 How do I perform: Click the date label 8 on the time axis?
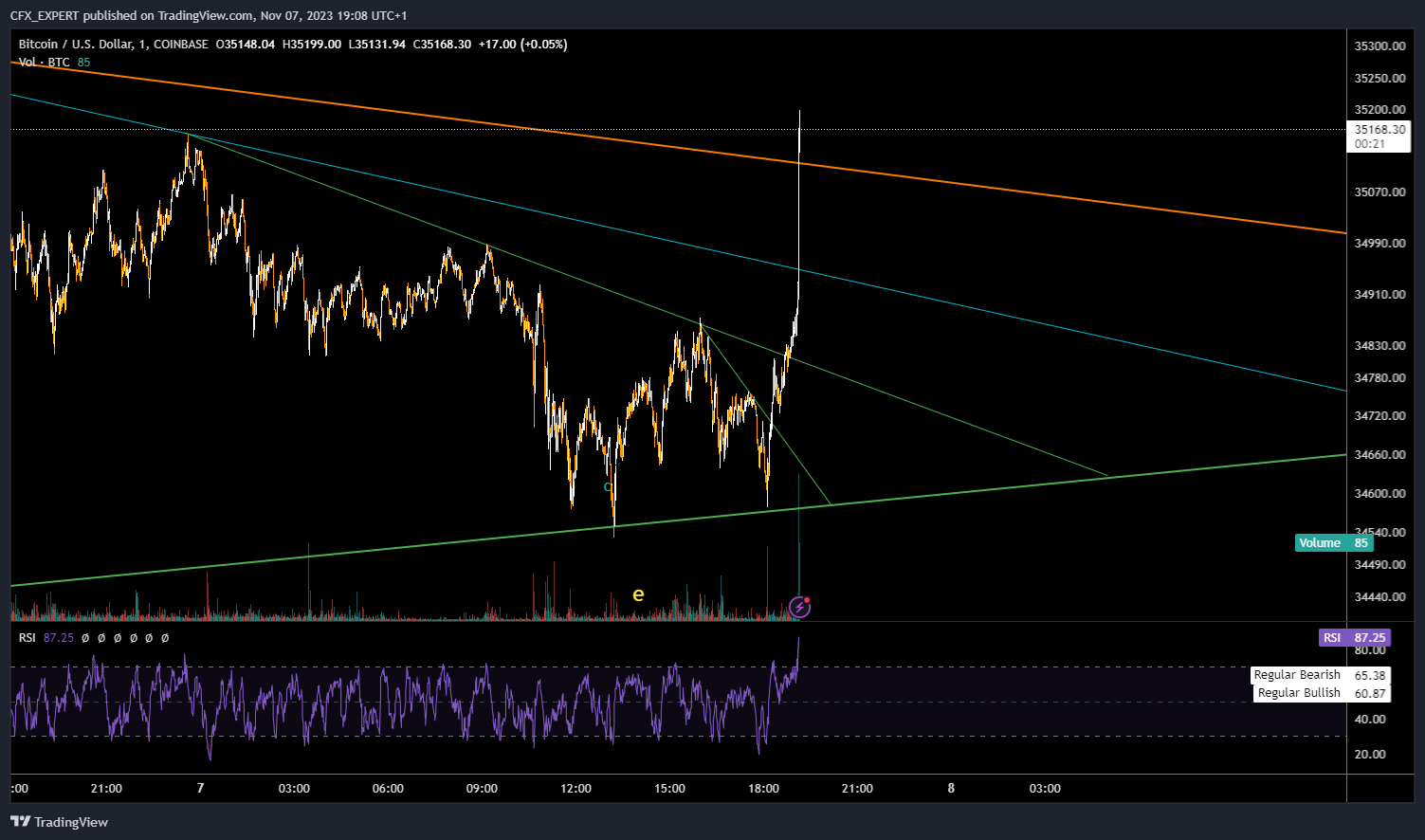[951, 789]
